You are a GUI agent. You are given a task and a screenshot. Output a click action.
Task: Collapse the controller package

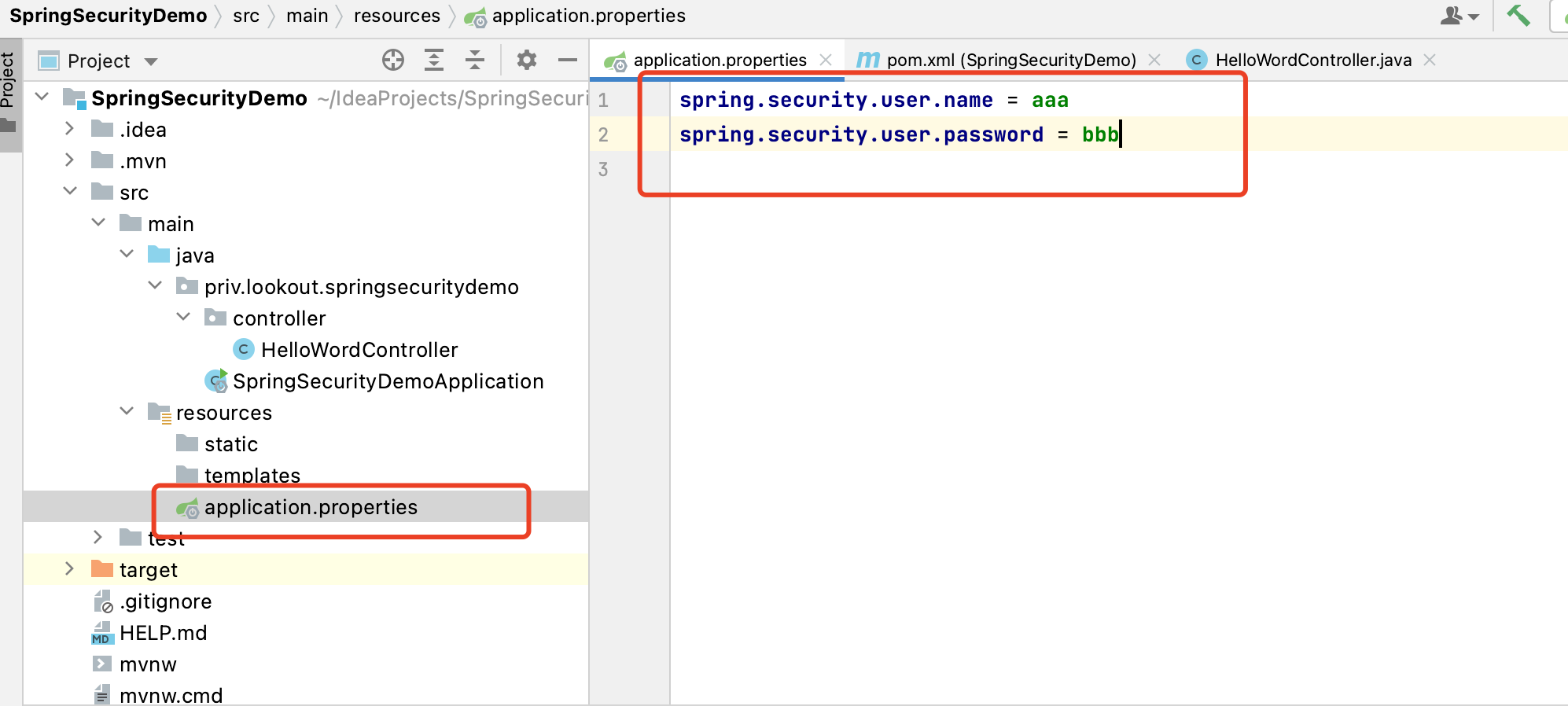183,317
